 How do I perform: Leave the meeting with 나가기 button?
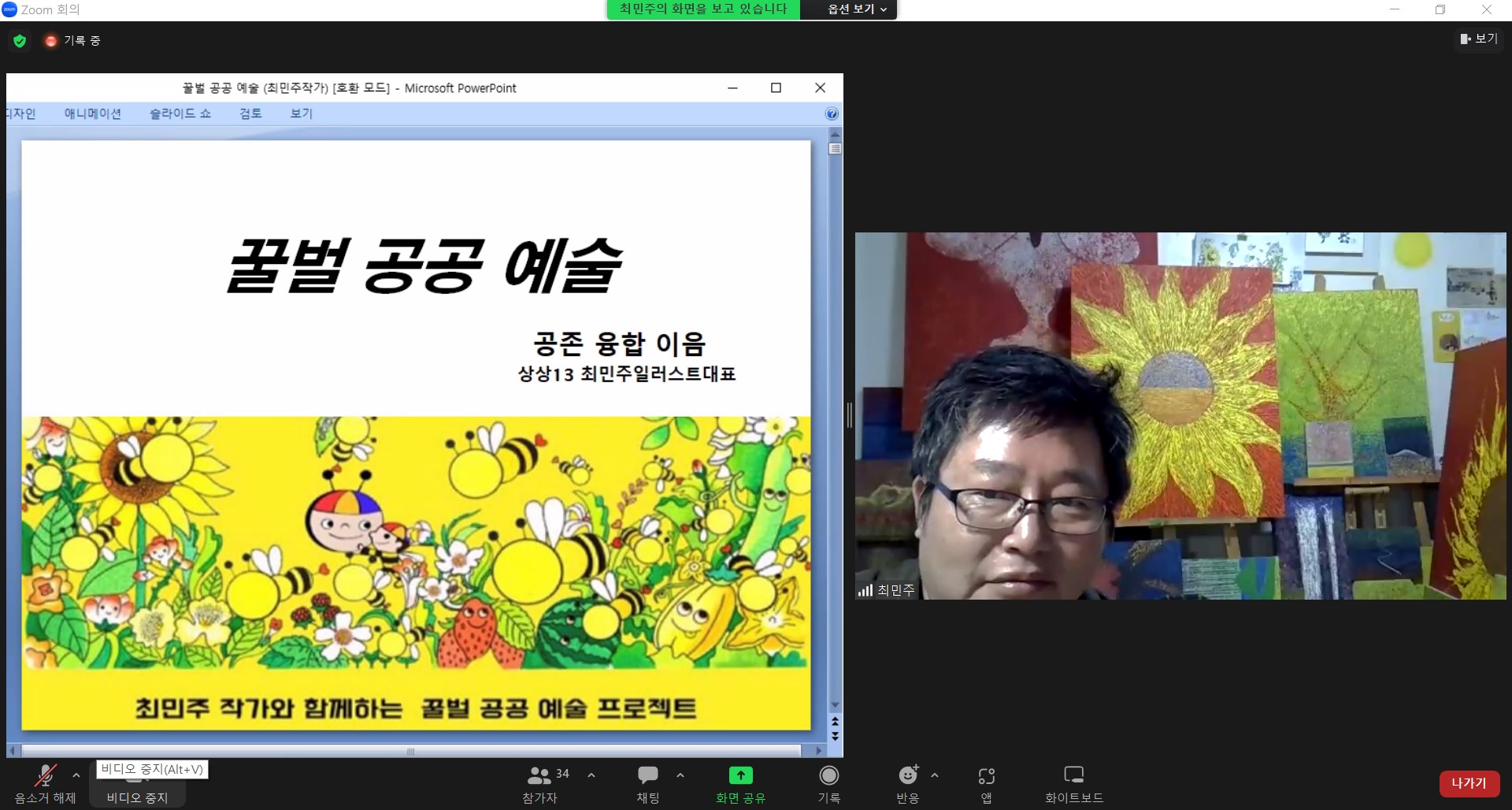click(1469, 783)
